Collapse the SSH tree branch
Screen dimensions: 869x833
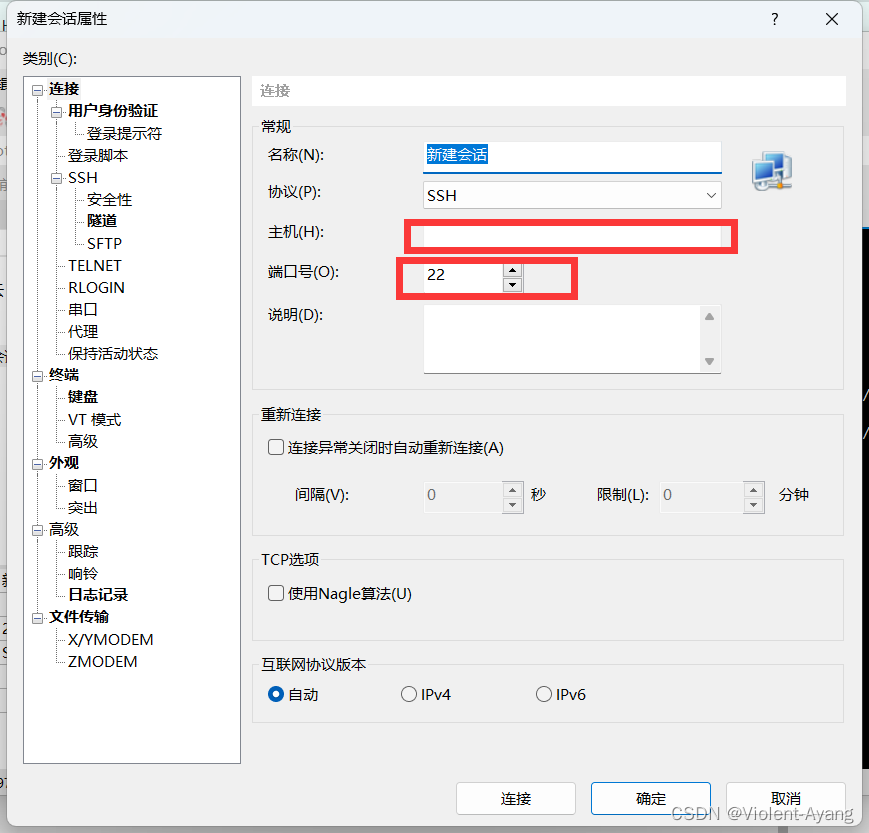(57, 177)
